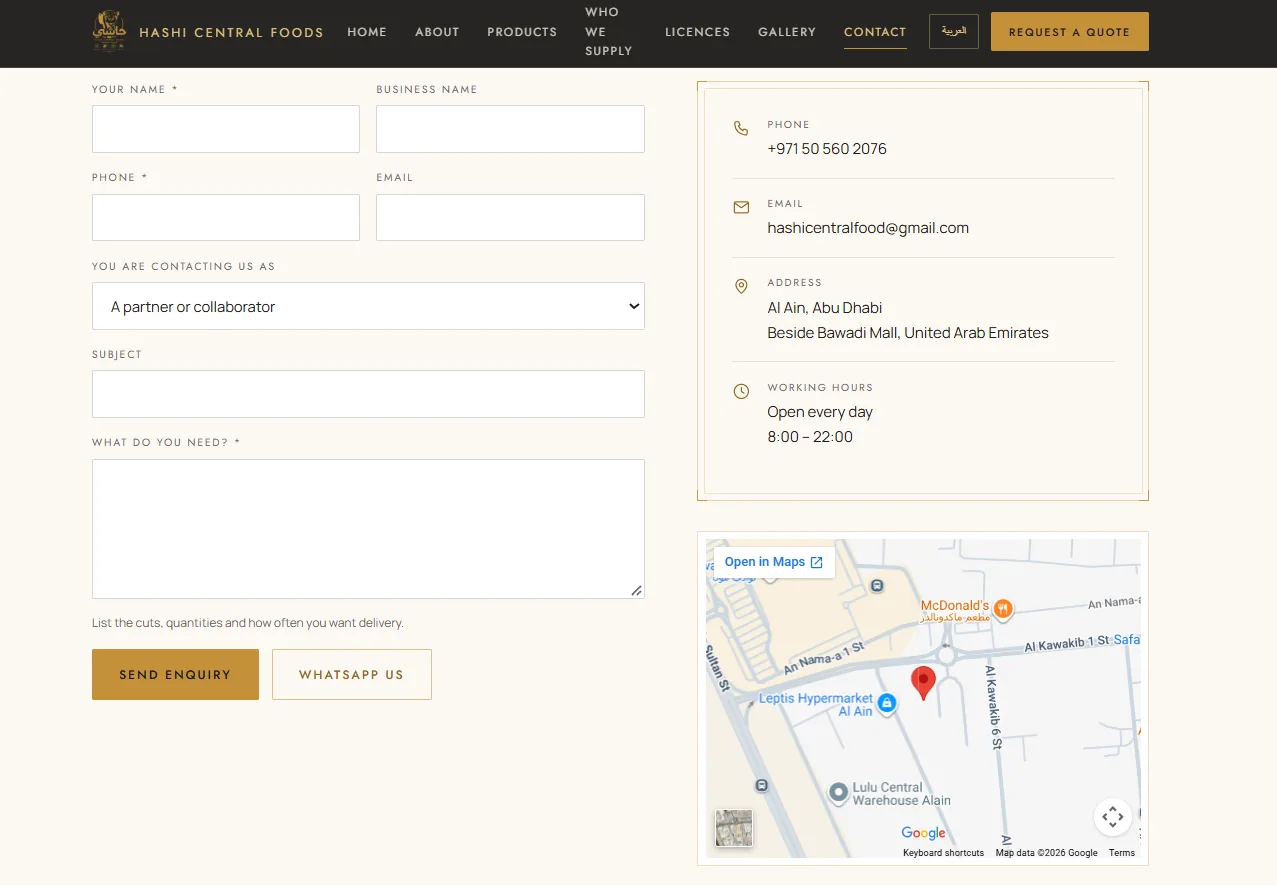Screen dimensions: 1277x885
Task: Click hashicentralfood@gmail.com email address
Action: 868,228
